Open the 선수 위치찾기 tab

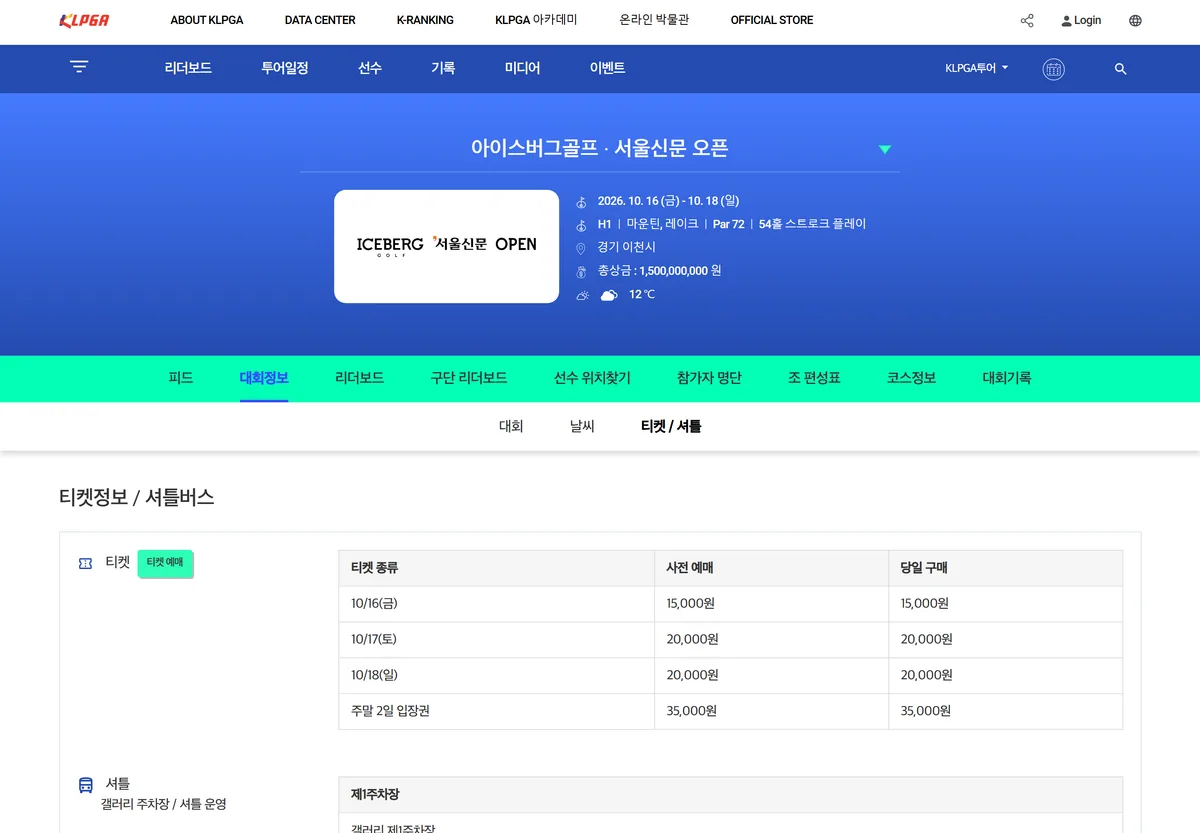point(592,378)
